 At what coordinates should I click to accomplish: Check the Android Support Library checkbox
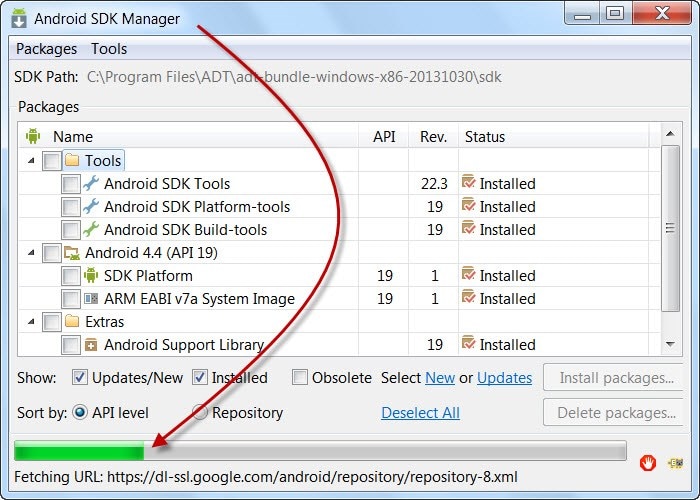coord(71,345)
